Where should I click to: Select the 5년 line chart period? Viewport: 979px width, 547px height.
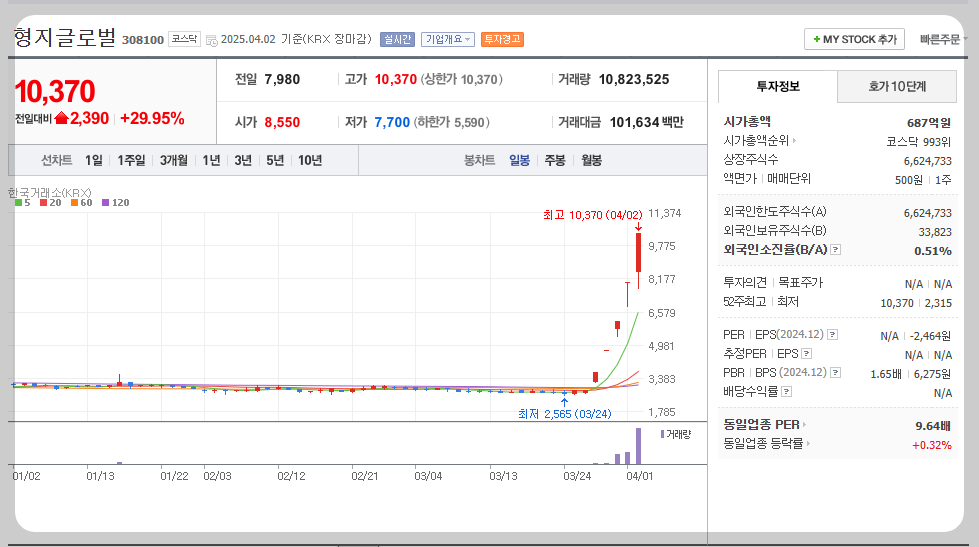click(275, 160)
